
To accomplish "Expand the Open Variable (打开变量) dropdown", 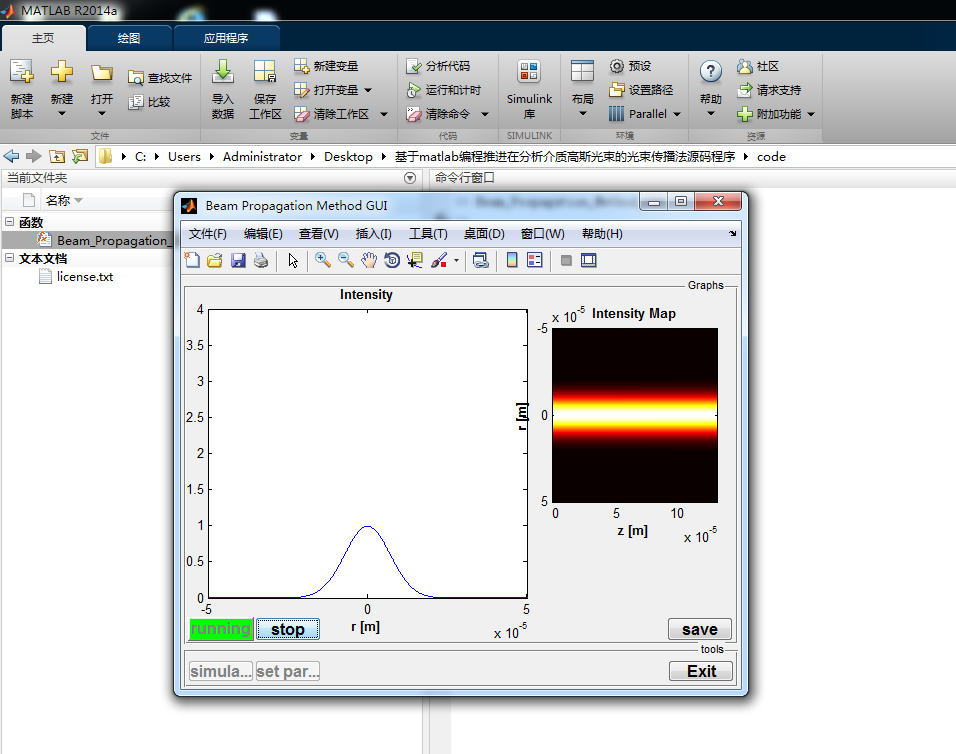I will [368, 90].
